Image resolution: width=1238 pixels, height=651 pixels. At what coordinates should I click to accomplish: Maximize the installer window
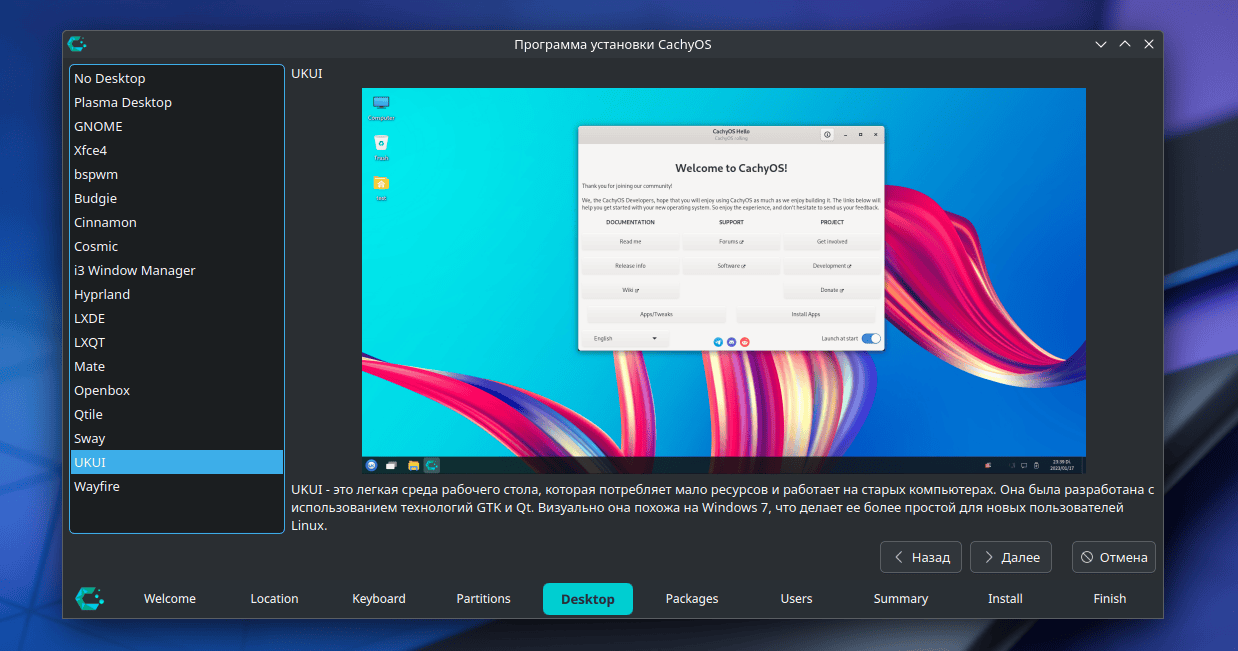(x=1125, y=44)
